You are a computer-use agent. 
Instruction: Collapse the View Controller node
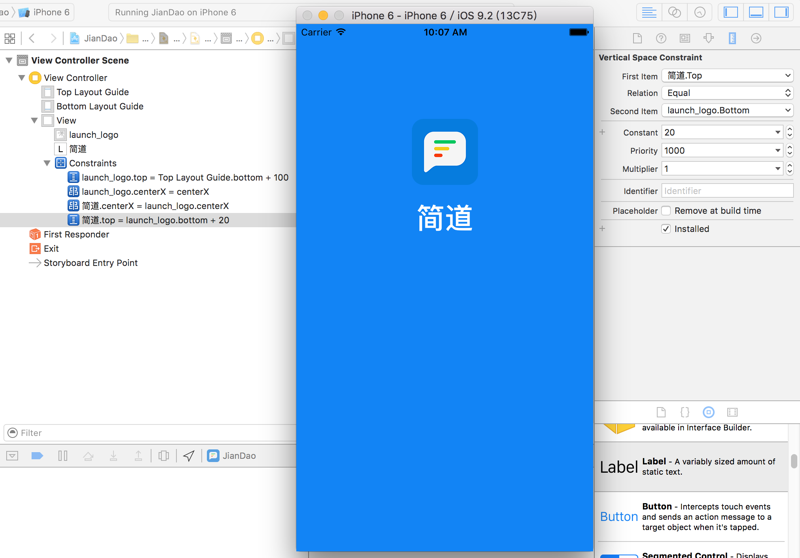[x=21, y=78]
